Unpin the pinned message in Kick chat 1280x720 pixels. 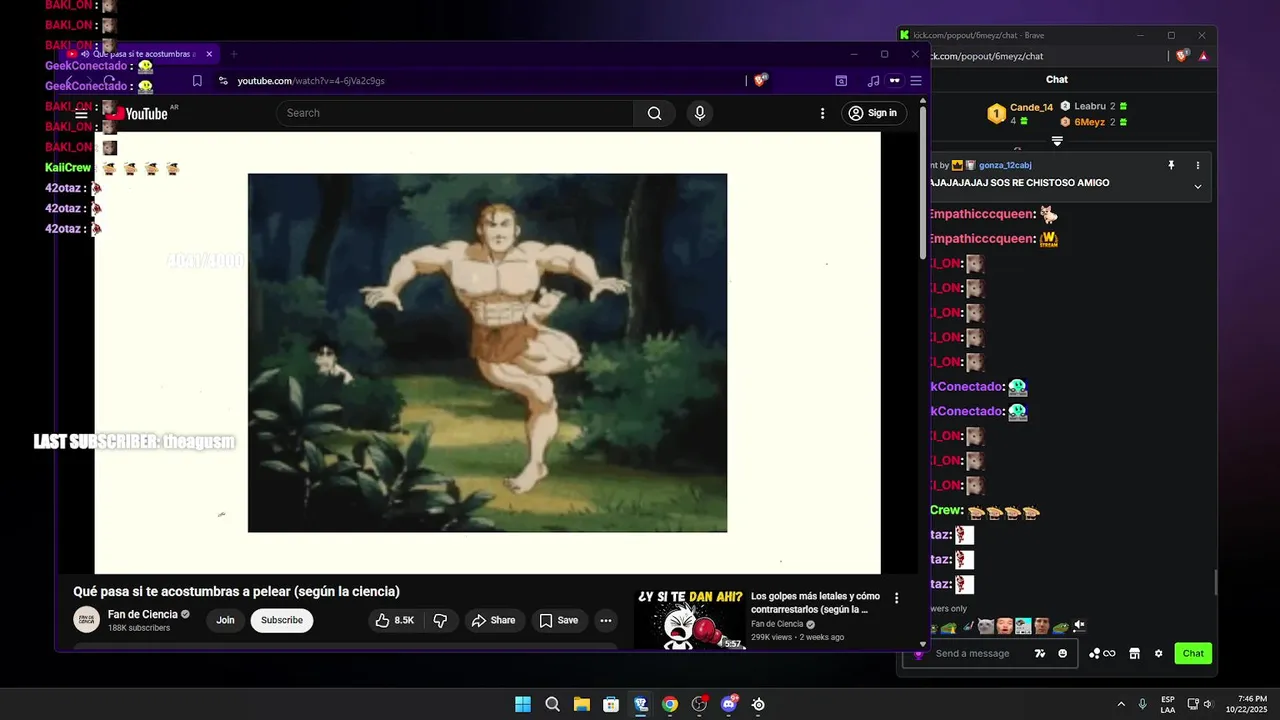[x=1171, y=165]
